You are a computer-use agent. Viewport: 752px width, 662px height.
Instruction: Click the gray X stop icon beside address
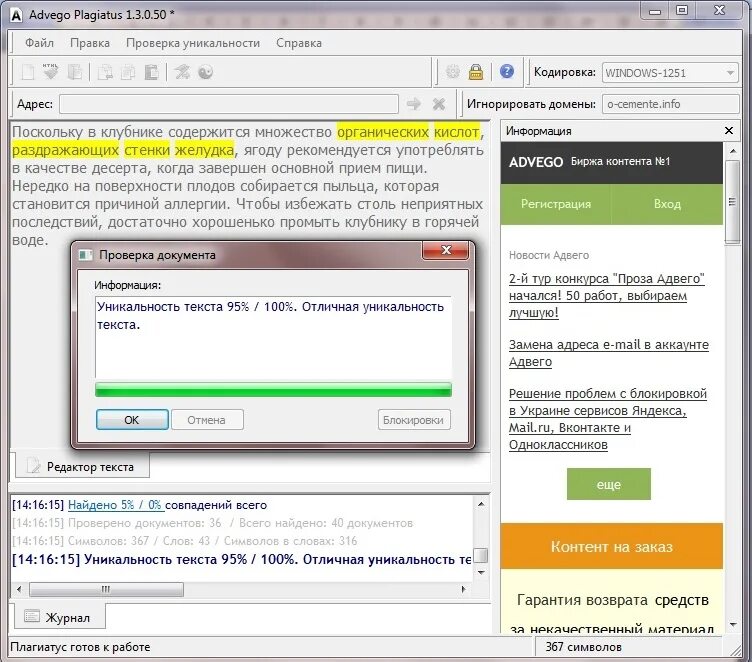(439, 104)
